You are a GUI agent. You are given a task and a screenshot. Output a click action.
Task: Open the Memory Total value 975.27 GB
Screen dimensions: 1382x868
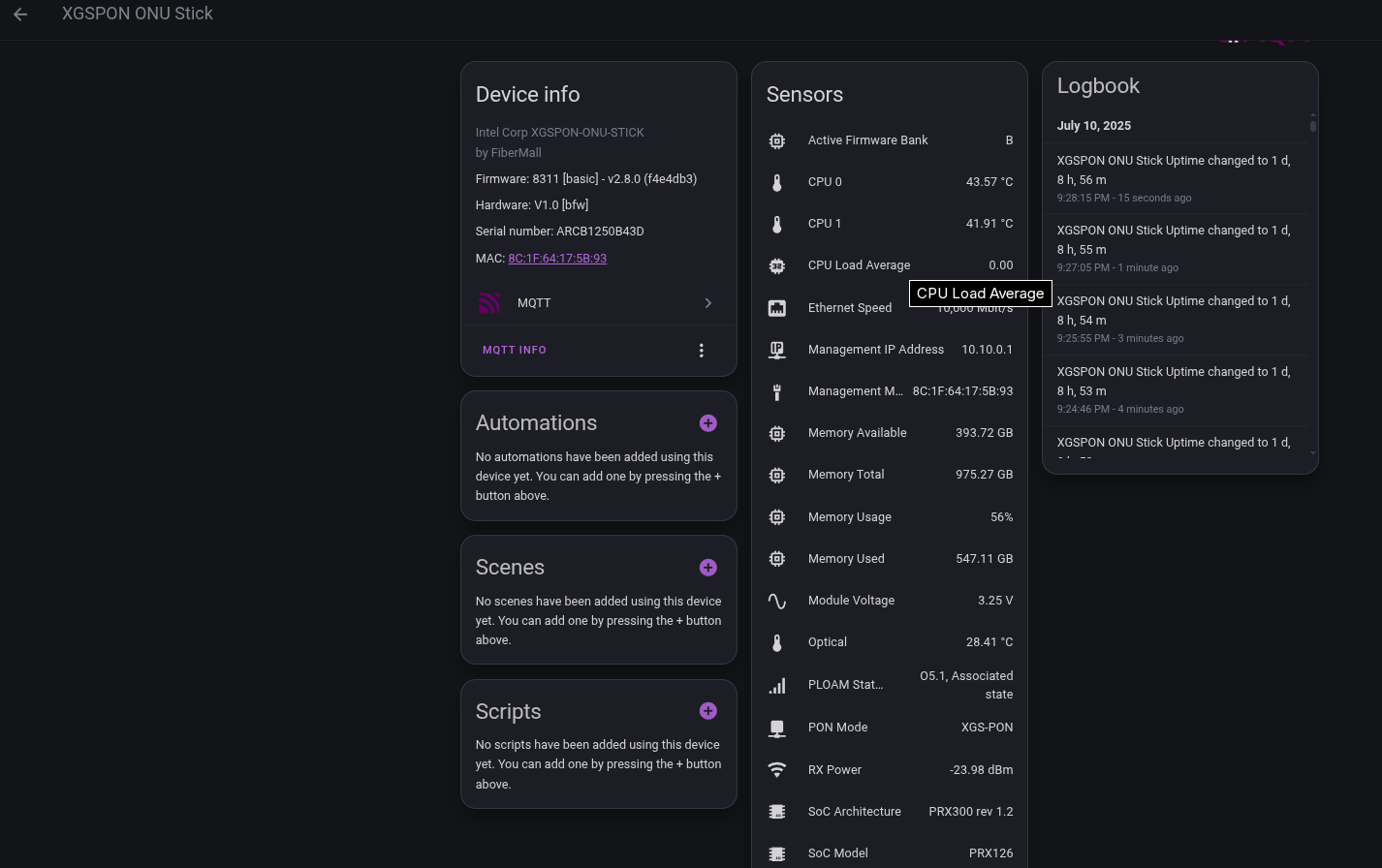pos(985,475)
